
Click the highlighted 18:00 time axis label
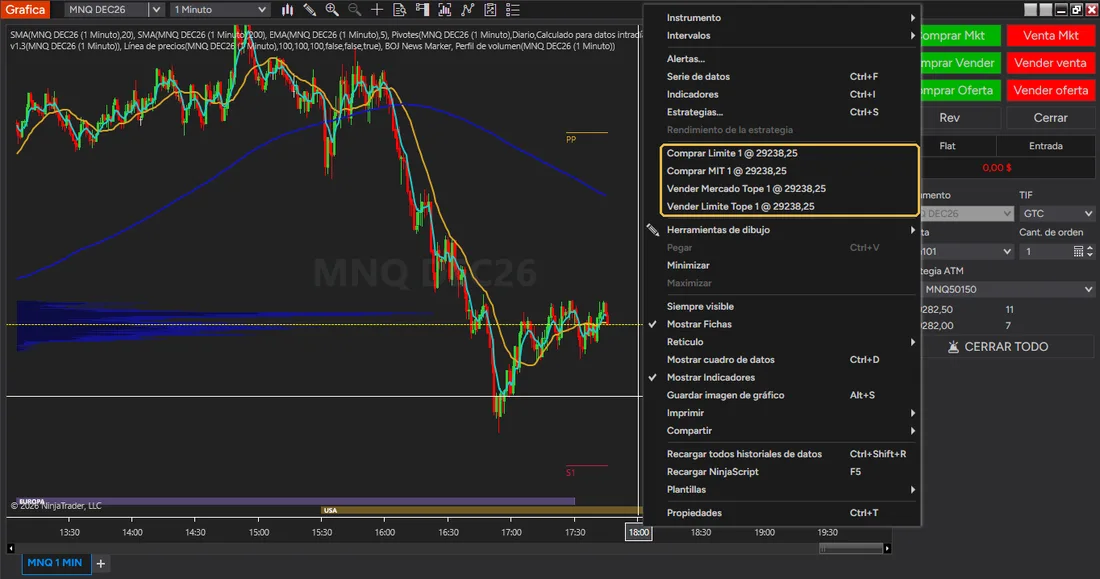point(639,533)
